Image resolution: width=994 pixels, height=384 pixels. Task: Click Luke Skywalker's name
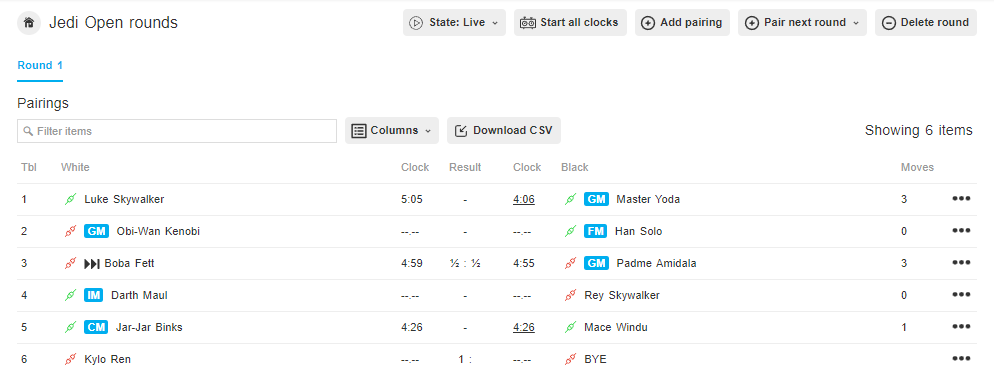click(x=124, y=200)
